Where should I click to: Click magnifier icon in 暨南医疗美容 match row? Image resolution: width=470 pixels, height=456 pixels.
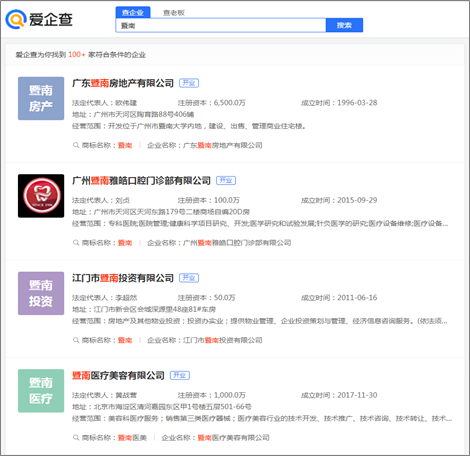pos(76,438)
